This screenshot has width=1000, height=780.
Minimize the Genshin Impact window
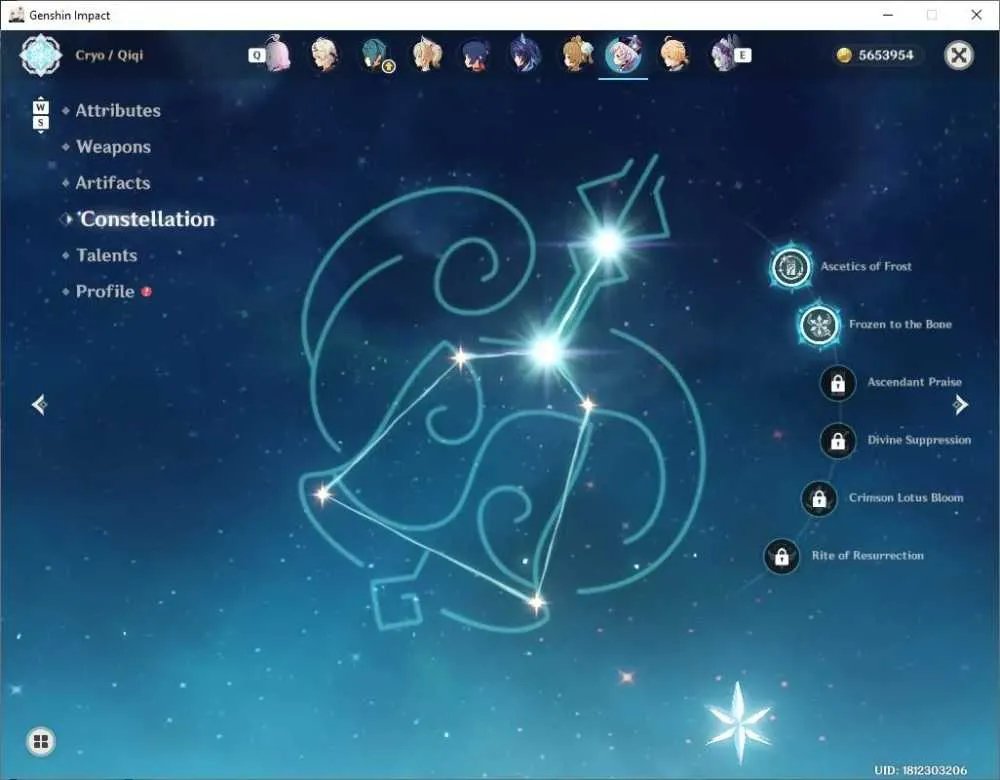click(888, 15)
